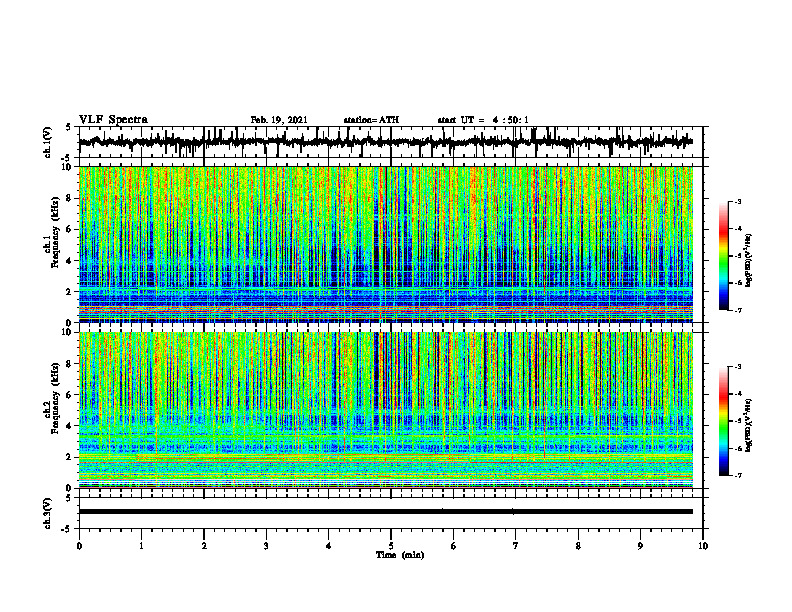Screen dimensions: 792x612
Task: Click the log(PSD) label beside ch.1 colorbar
Action: click(x=749, y=261)
